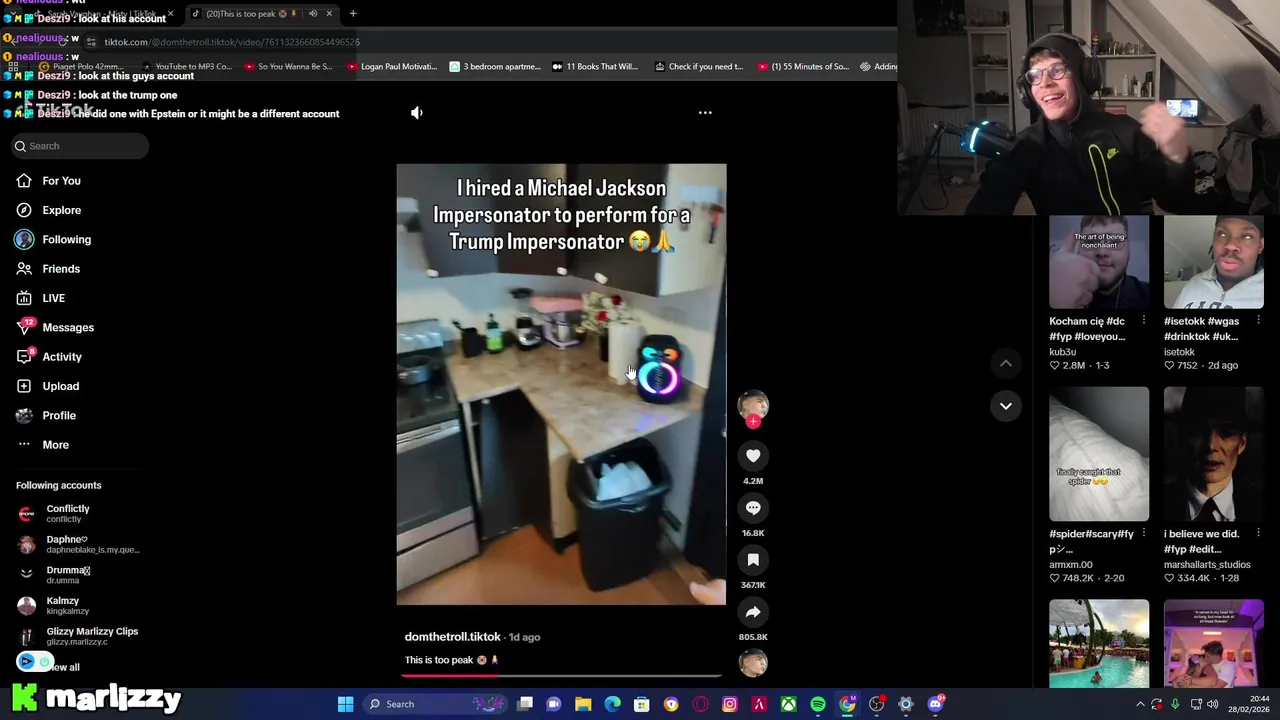Open the three-dots video options menu
1280x720 pixels.
point(705,113)
